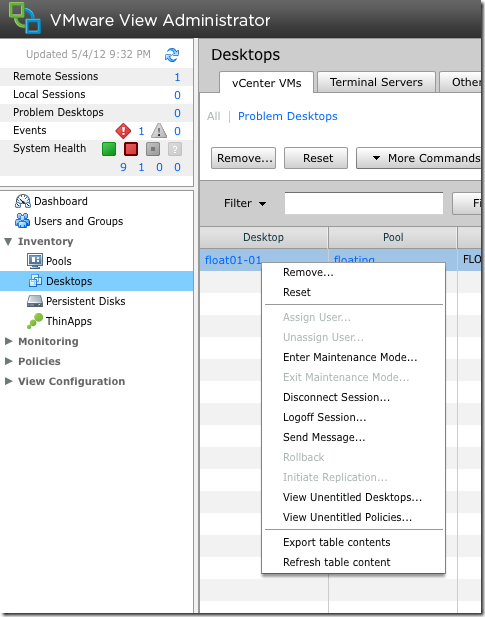This screenshot has height=617, width=485.
Task: Click the filter text input field
Action: coord(364,203)
